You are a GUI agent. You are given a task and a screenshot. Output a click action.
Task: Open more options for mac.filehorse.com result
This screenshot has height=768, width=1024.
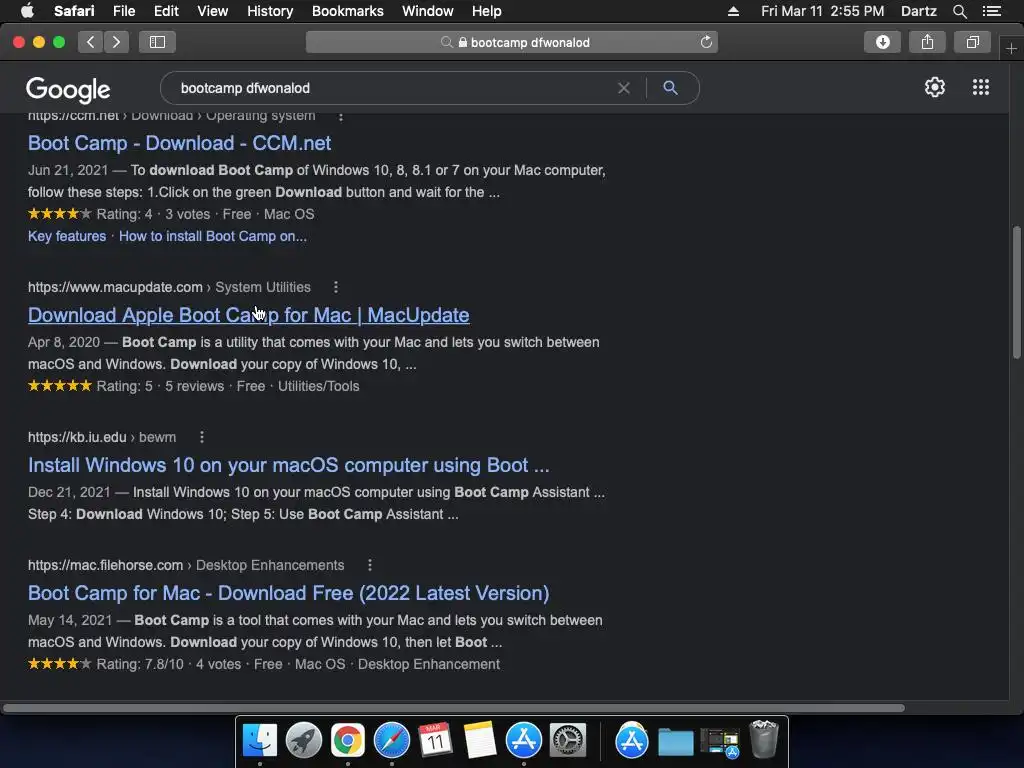pos(370,565)
